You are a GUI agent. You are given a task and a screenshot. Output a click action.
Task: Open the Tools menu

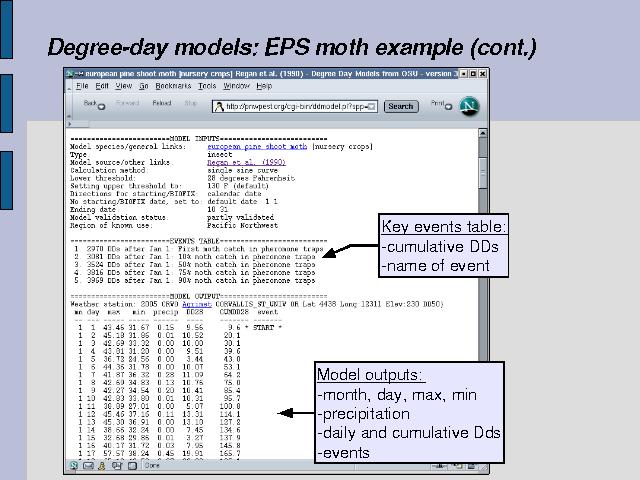[x=207, y=87]
